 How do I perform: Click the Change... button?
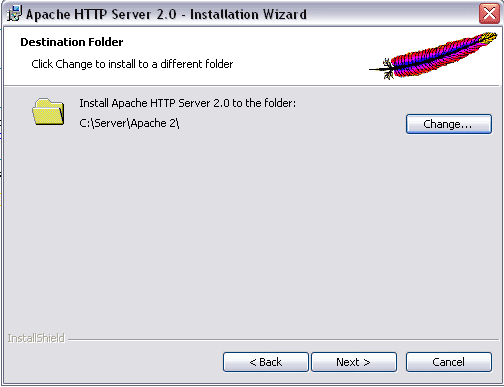point(449,124)
